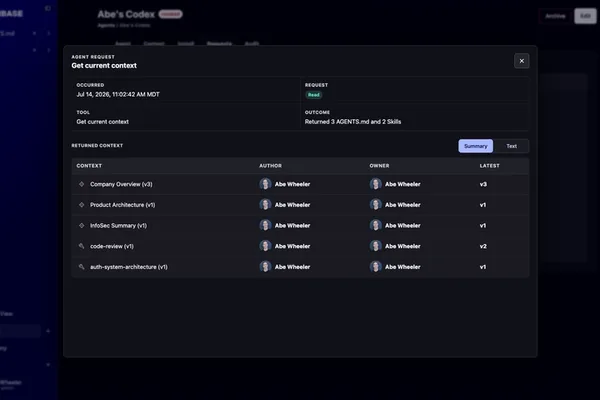Click the skill icon beside code-review (v1)
The image size is (600, 400).
(x=82, y=246)
